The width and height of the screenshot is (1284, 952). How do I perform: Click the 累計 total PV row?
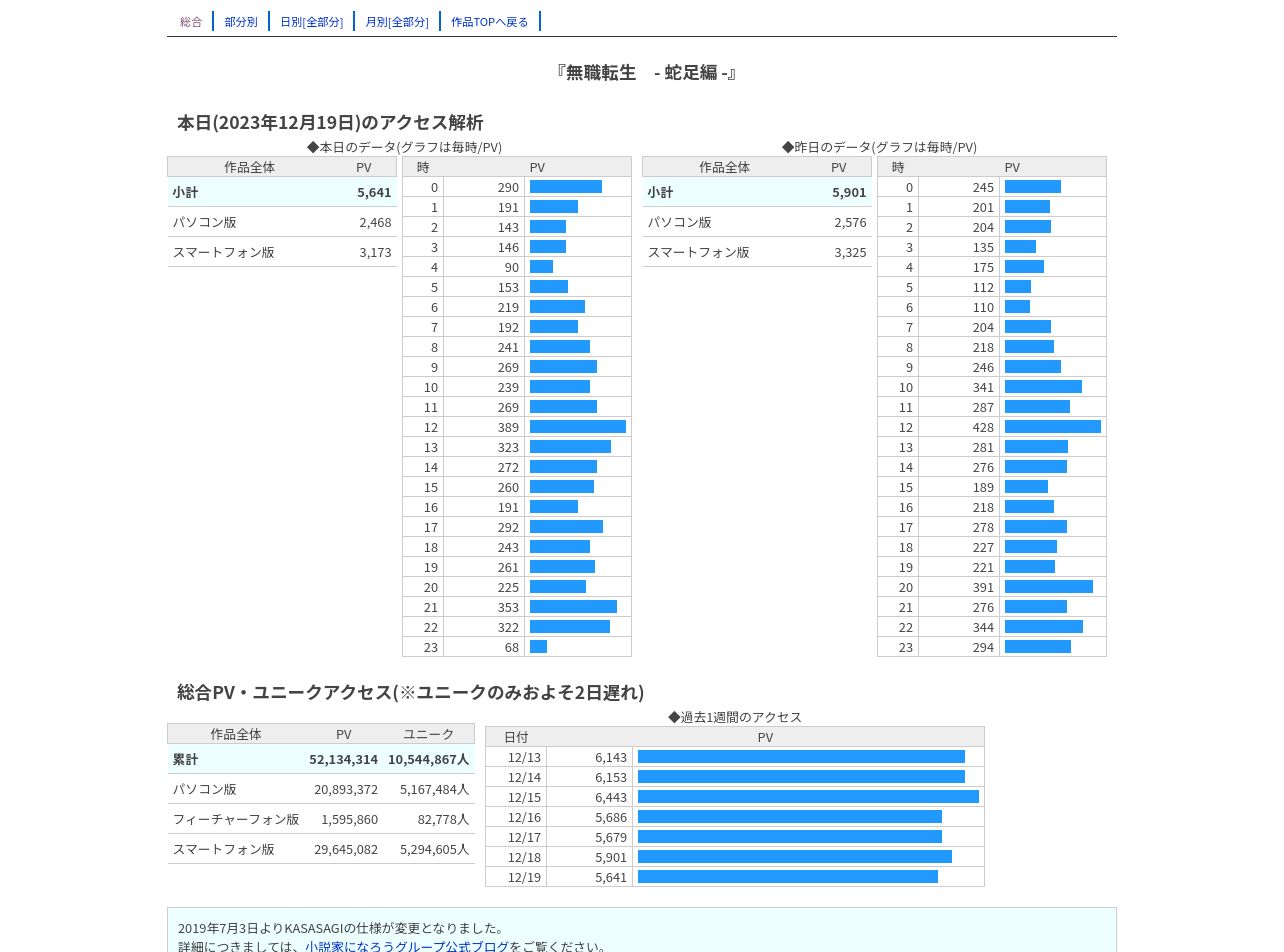pyautogui.click(x=321, y=759)
